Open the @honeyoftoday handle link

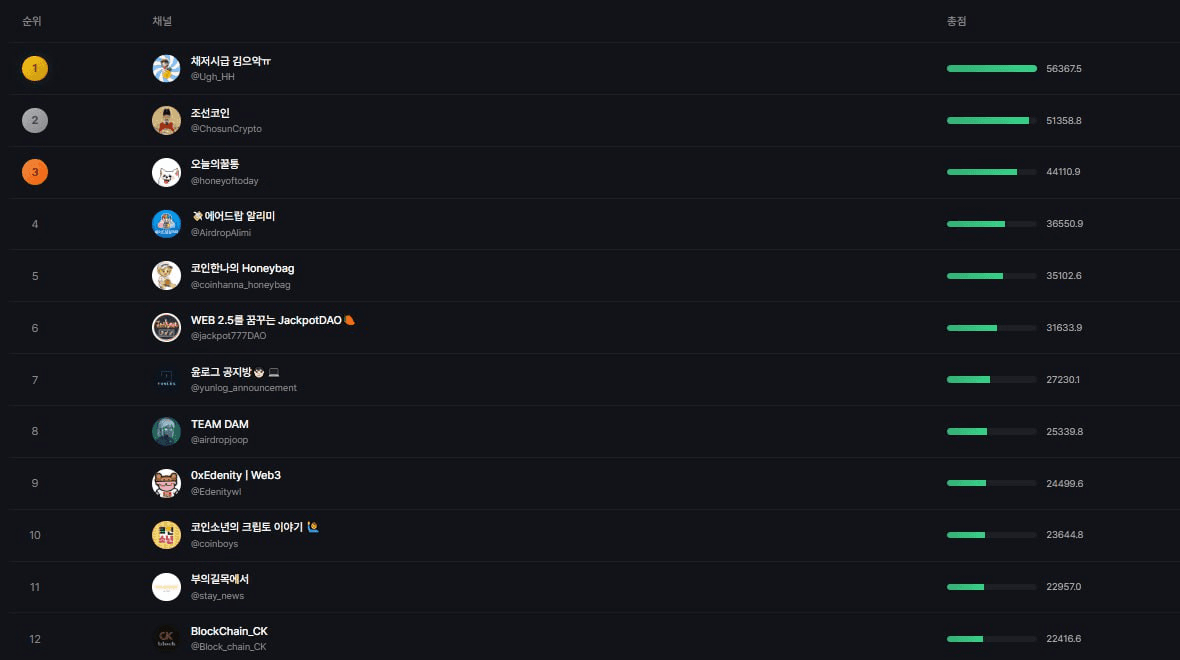coord(224,181)
